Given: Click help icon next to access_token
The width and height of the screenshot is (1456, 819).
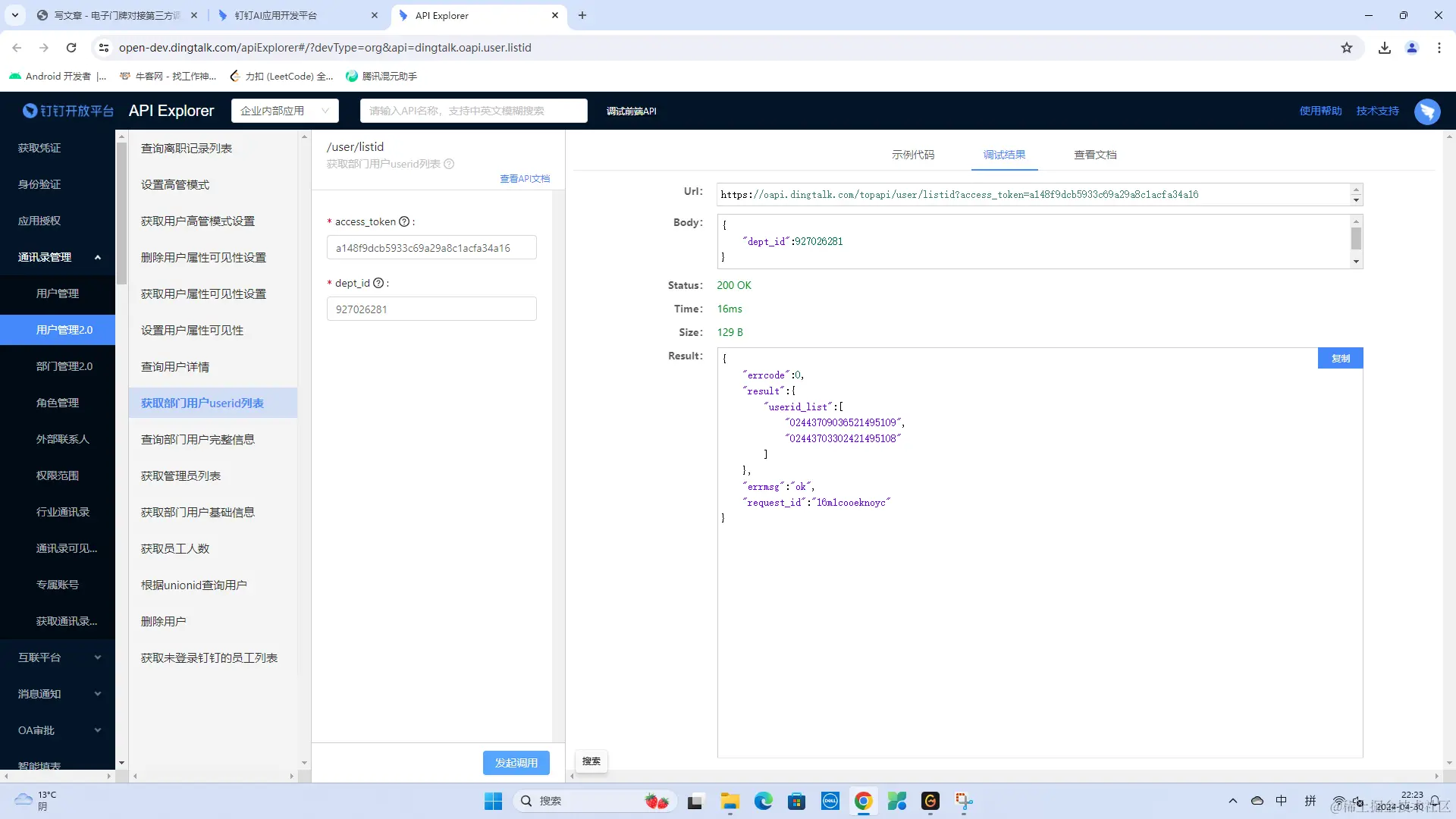Looking at the screenshot, I should (404, 221).
